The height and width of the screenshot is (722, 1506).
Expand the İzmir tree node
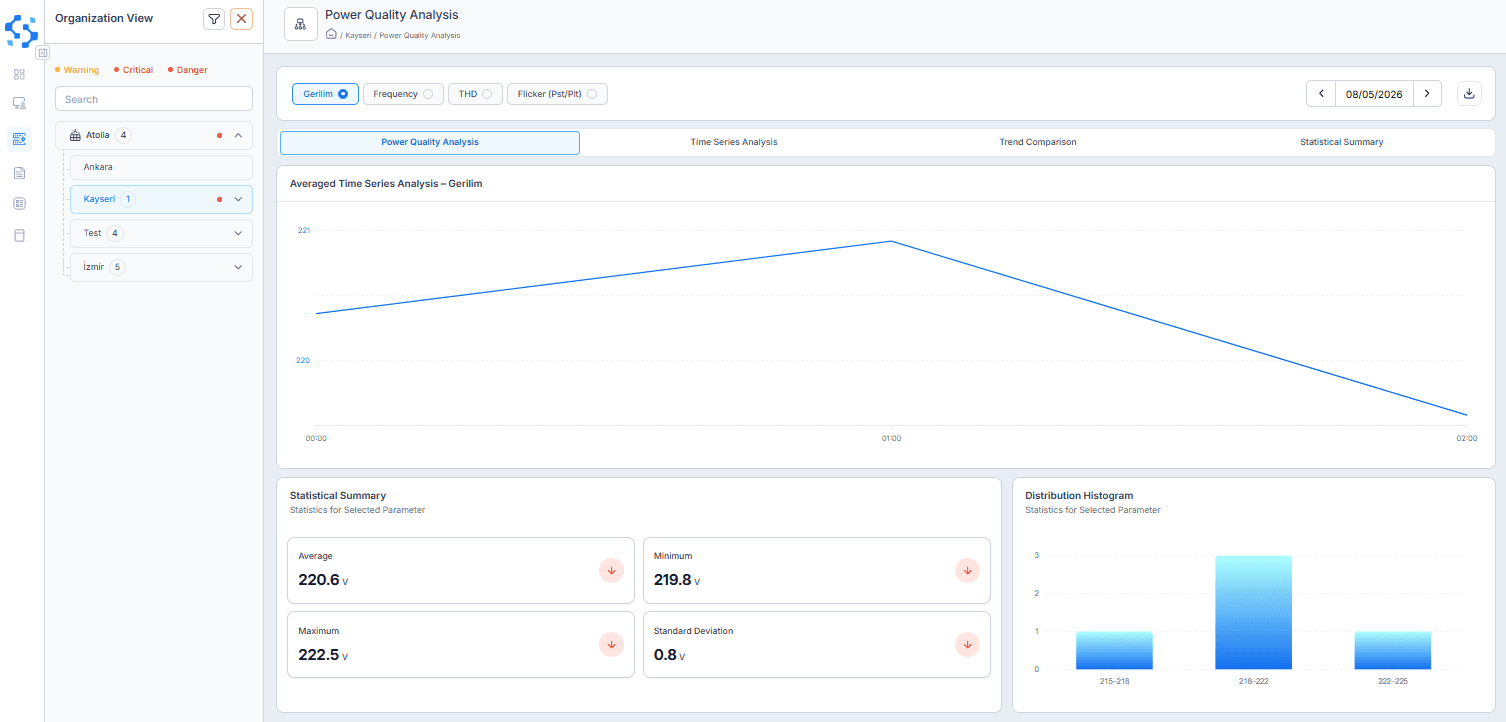pyautogui.click(x=238, y=267)
